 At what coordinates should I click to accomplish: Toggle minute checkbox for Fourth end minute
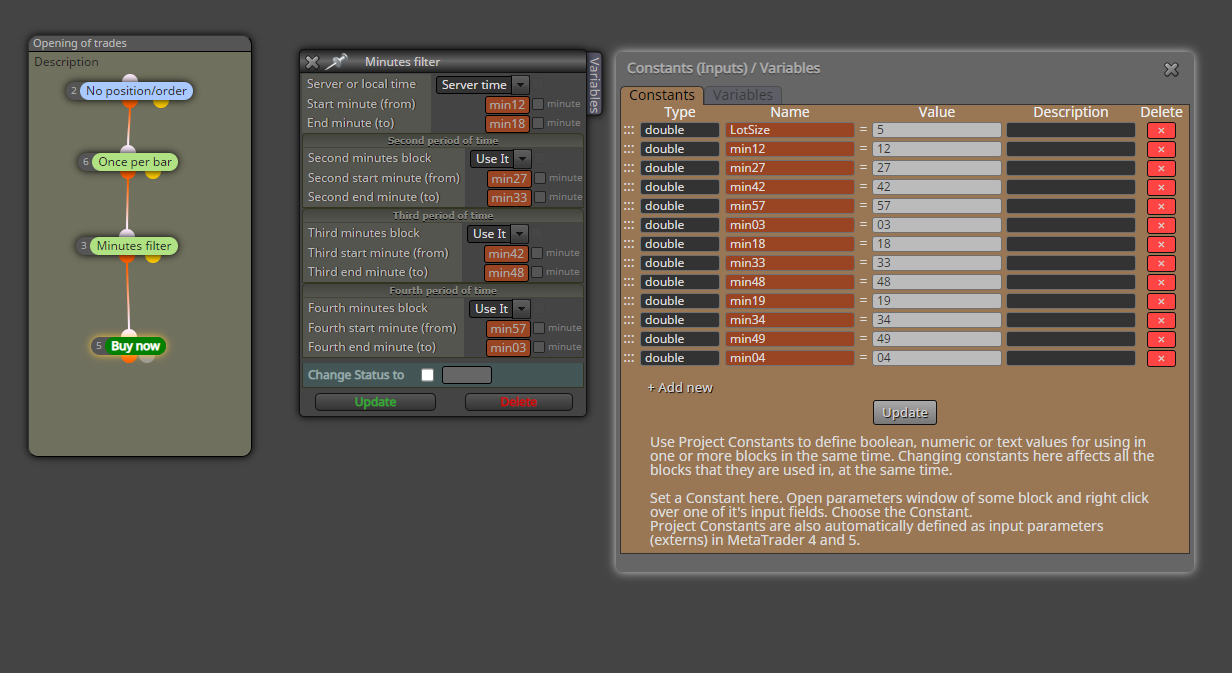click(x=540, y=347)
